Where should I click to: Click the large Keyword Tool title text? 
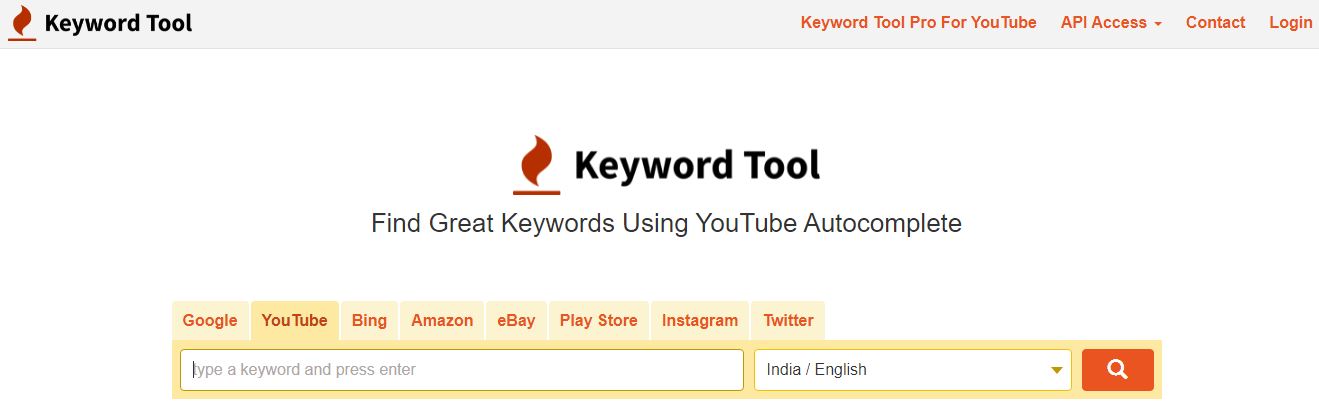pos(697,164)
